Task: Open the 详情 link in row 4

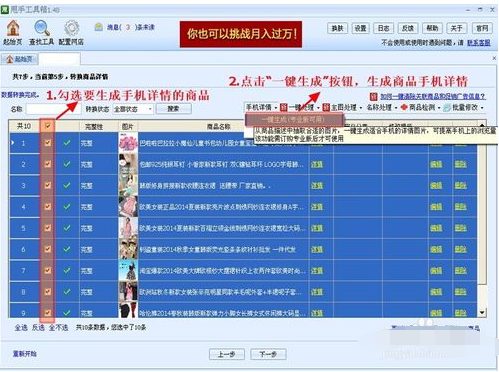Action: 317,207
